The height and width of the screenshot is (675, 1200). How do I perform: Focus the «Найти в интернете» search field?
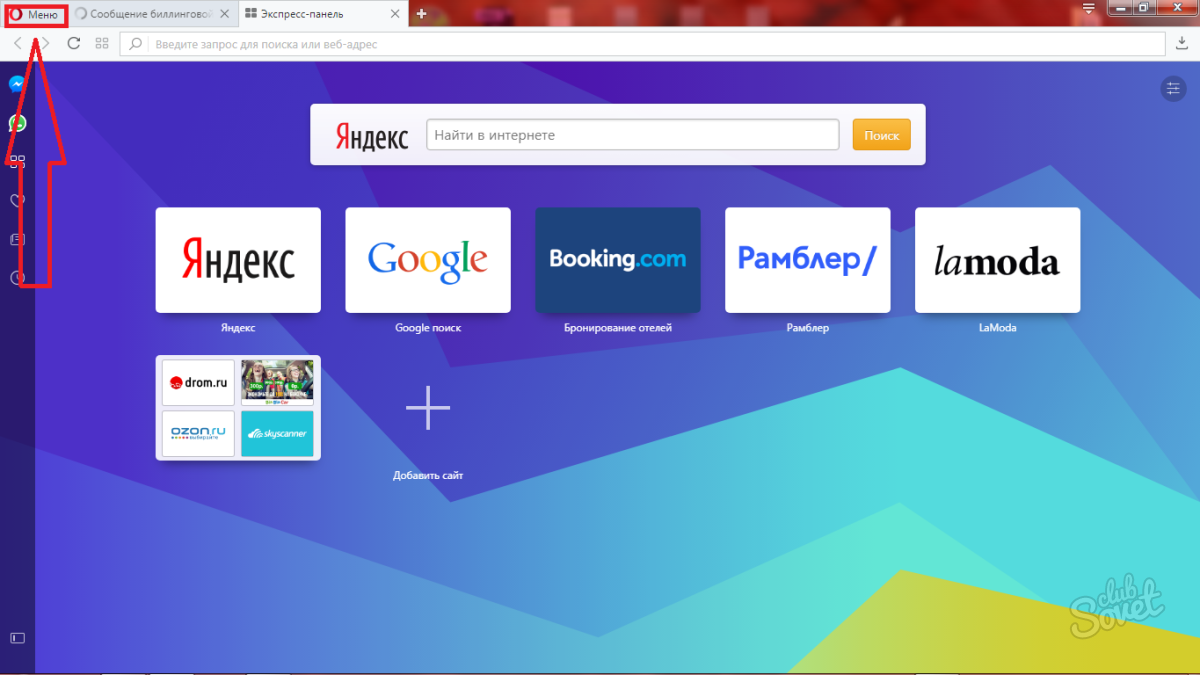click(x=632, y=135)
